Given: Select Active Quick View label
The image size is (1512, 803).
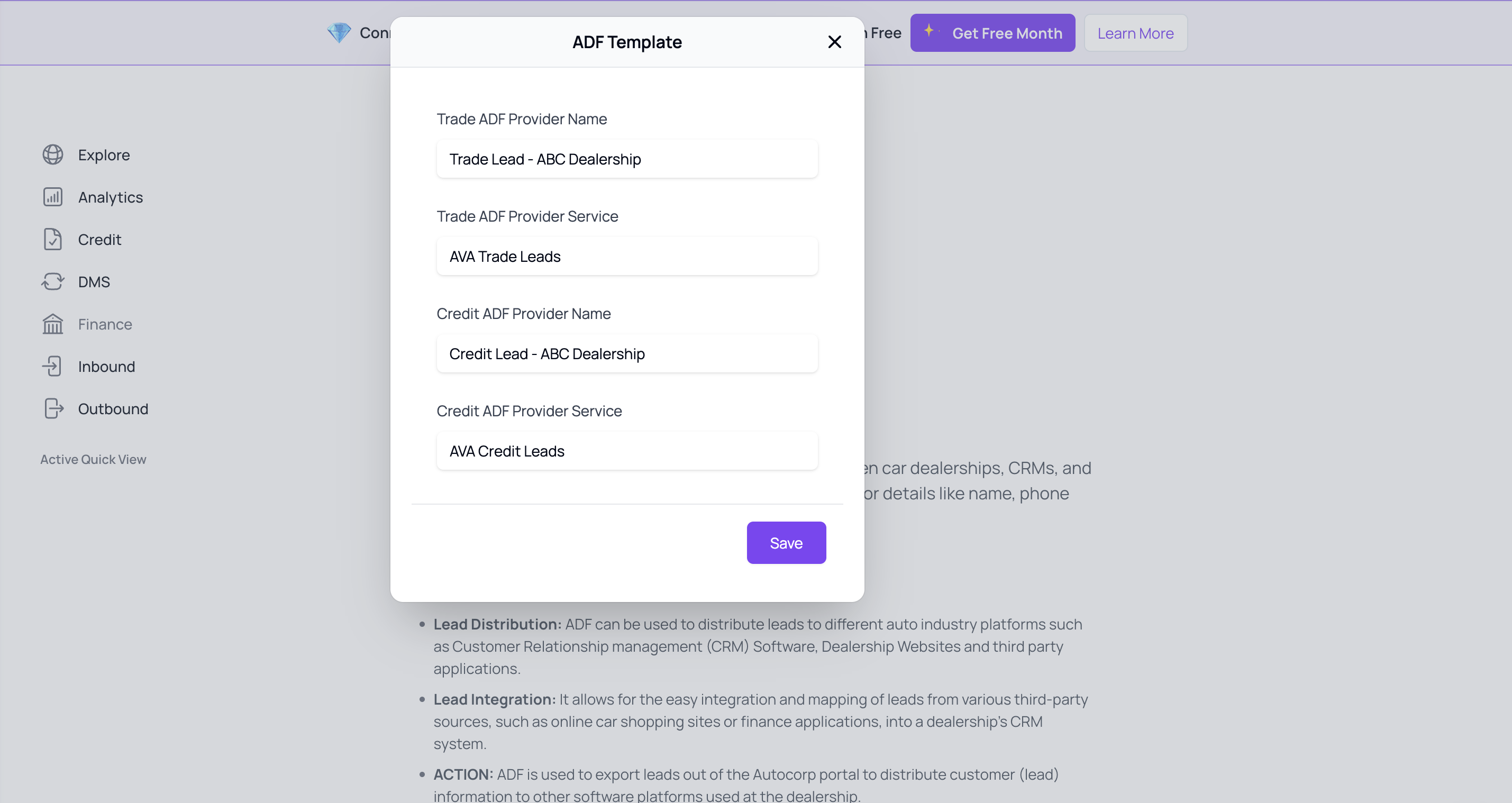Looking at the screenshot, I should pos(93,460).
